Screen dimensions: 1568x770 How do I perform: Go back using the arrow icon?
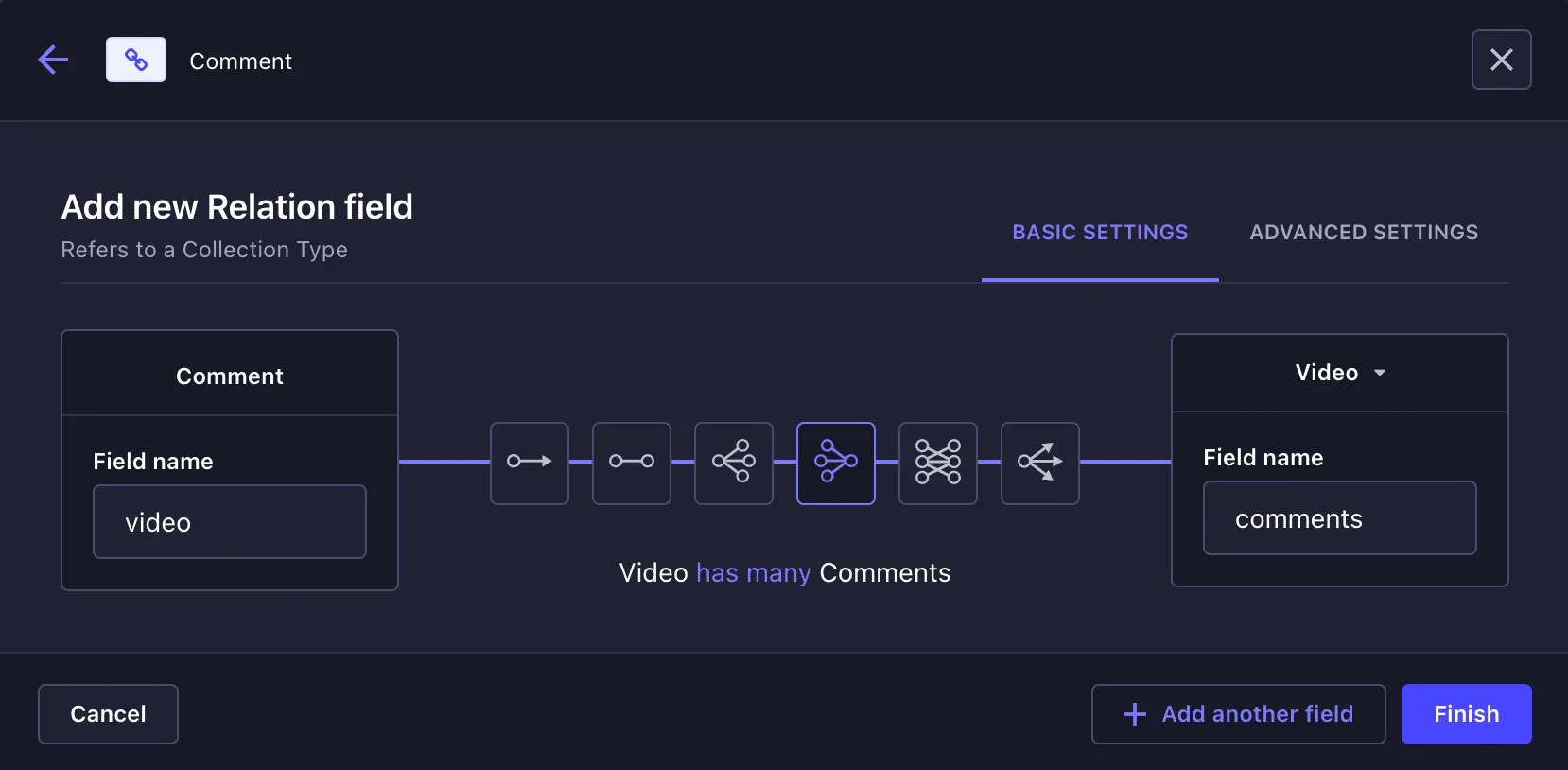(53, 60)
